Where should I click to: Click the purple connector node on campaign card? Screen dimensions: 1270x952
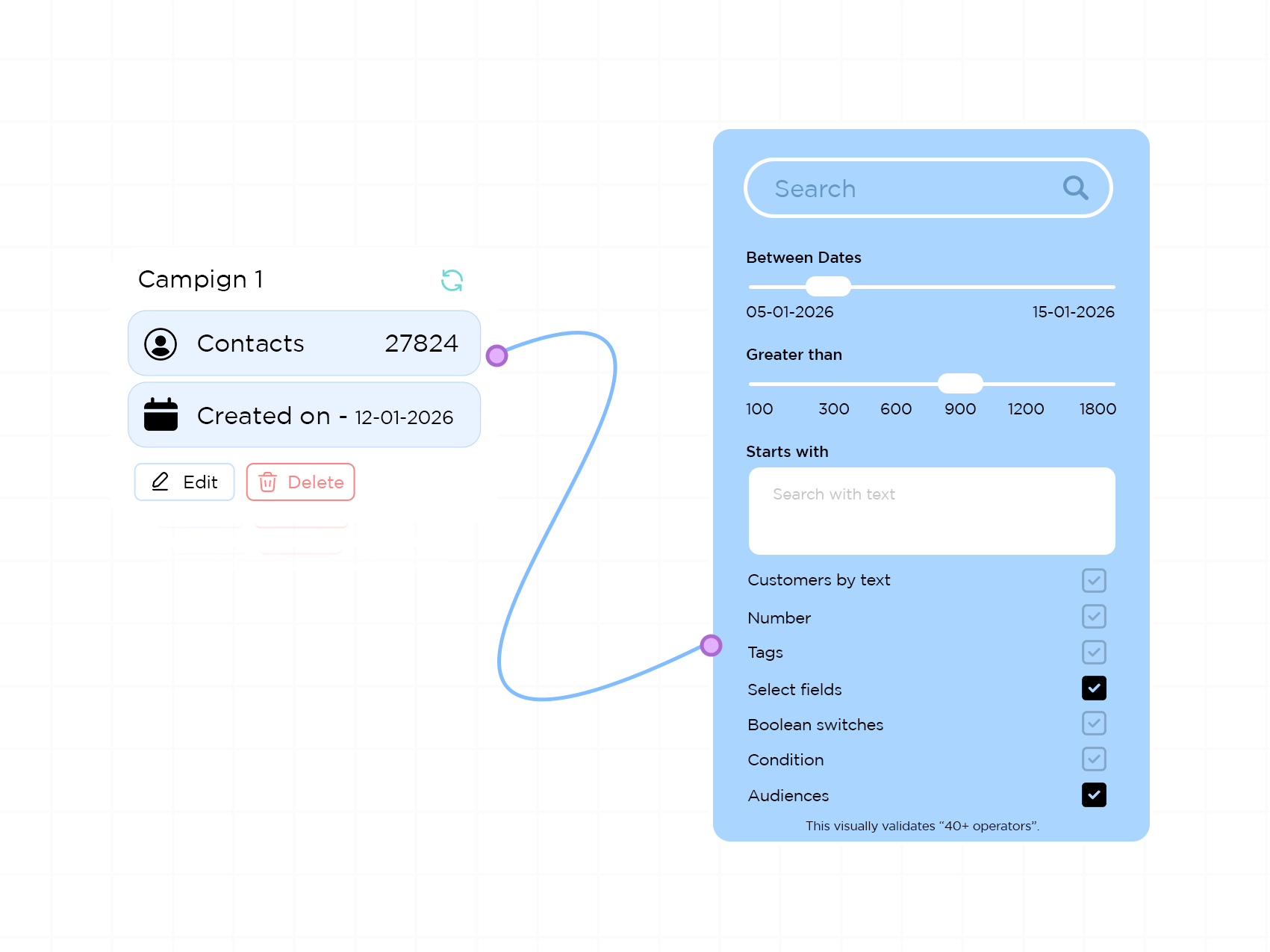pos(497,355)
